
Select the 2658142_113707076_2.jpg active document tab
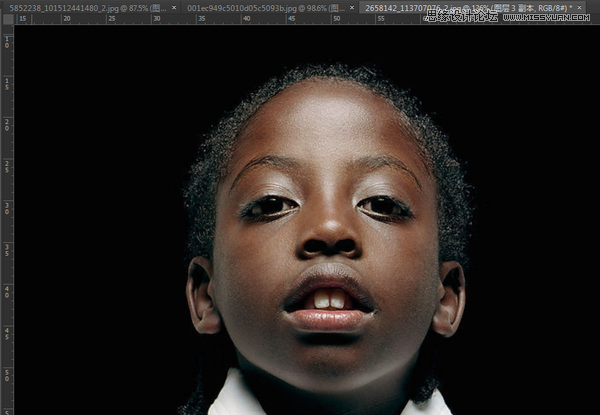click(x=468, y=8)
